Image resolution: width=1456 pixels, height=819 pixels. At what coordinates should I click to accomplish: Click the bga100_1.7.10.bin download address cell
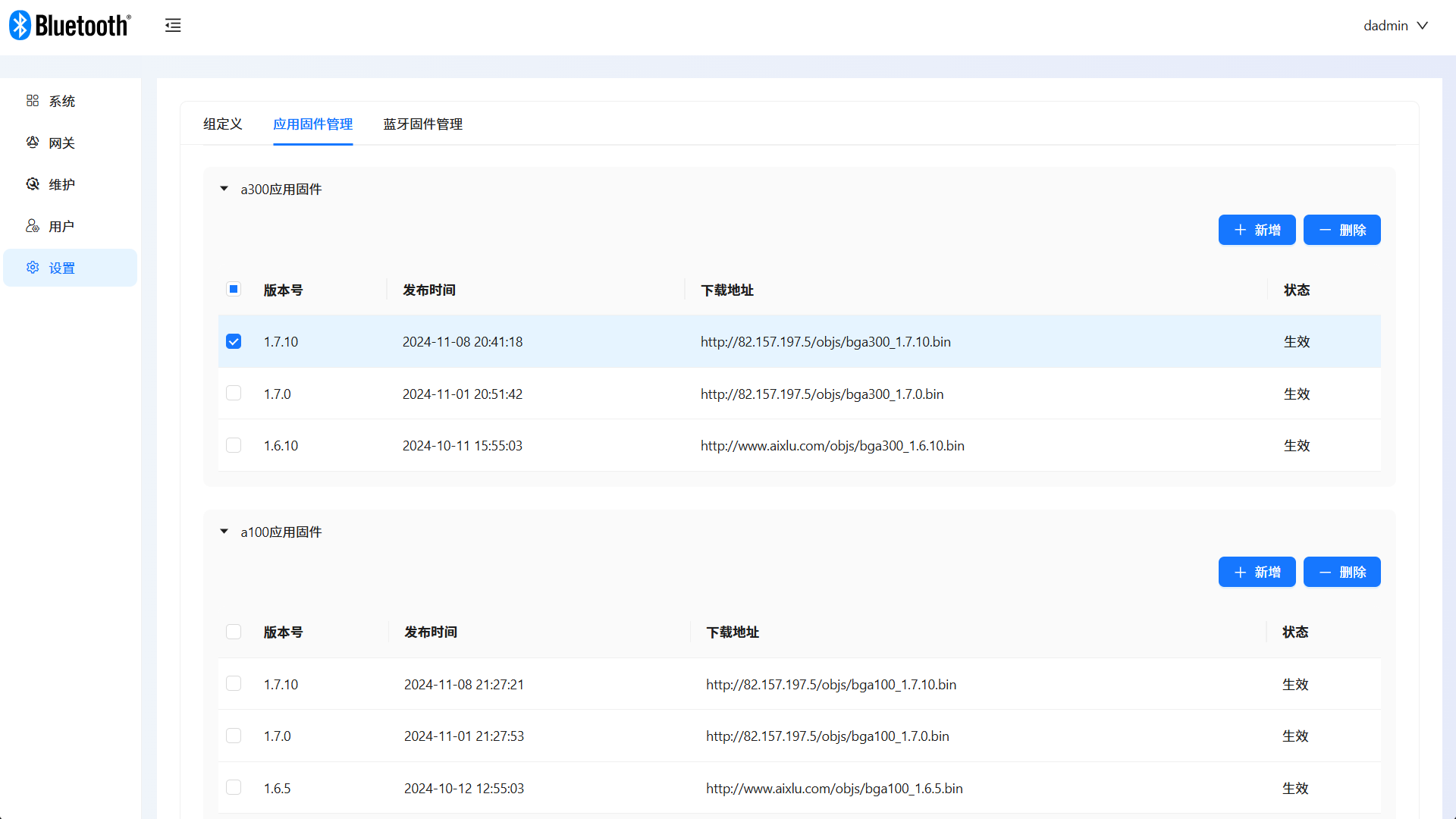831,684
